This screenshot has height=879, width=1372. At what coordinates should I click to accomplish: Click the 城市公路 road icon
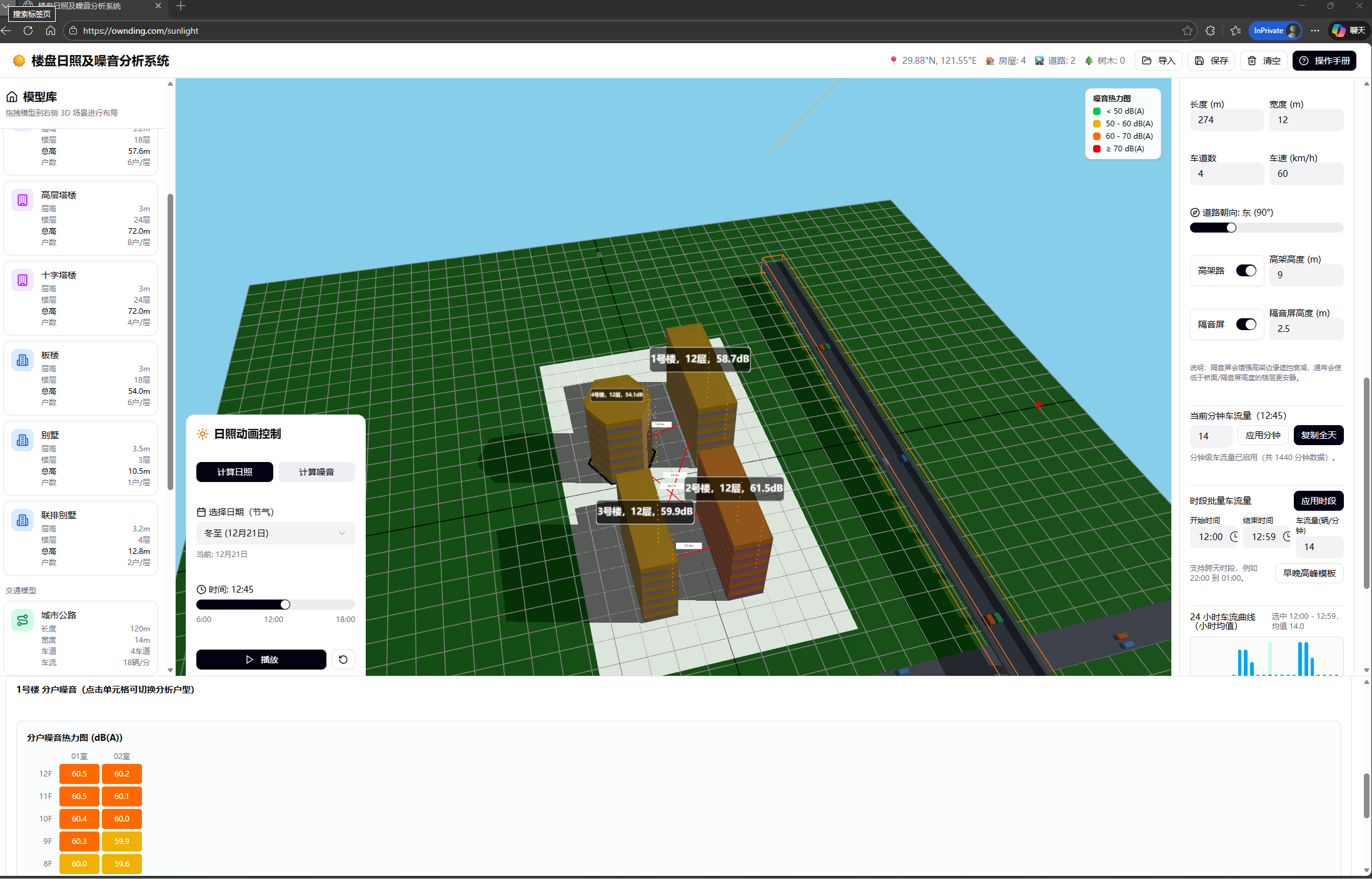pyautogui.click(x=23, y=620)
